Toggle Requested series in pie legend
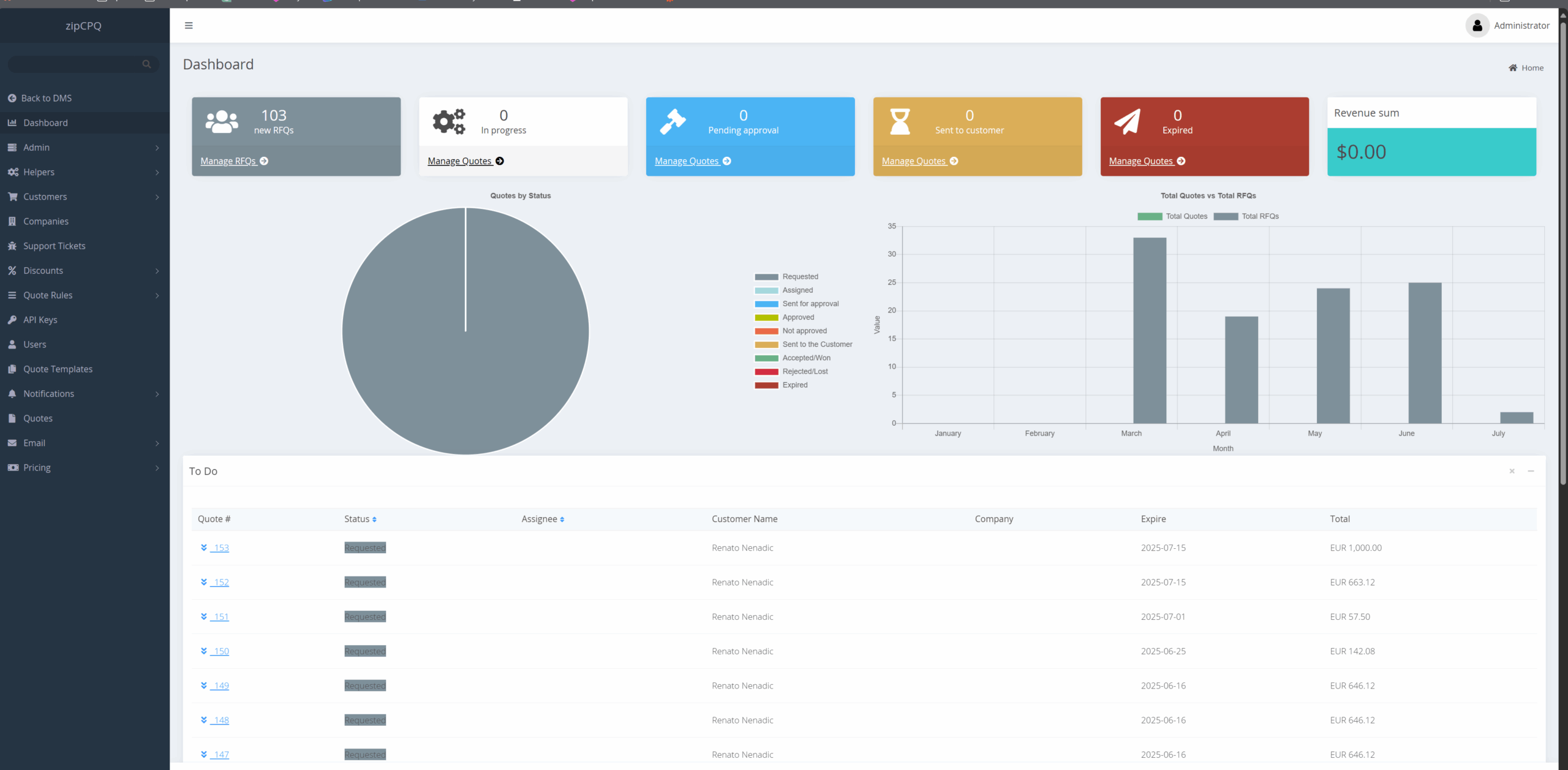The image size is (1568, 770). [x=800, y=277]
